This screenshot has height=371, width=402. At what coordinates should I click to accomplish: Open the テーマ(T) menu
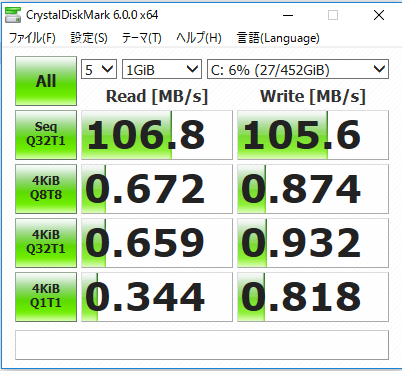[142, 38]
